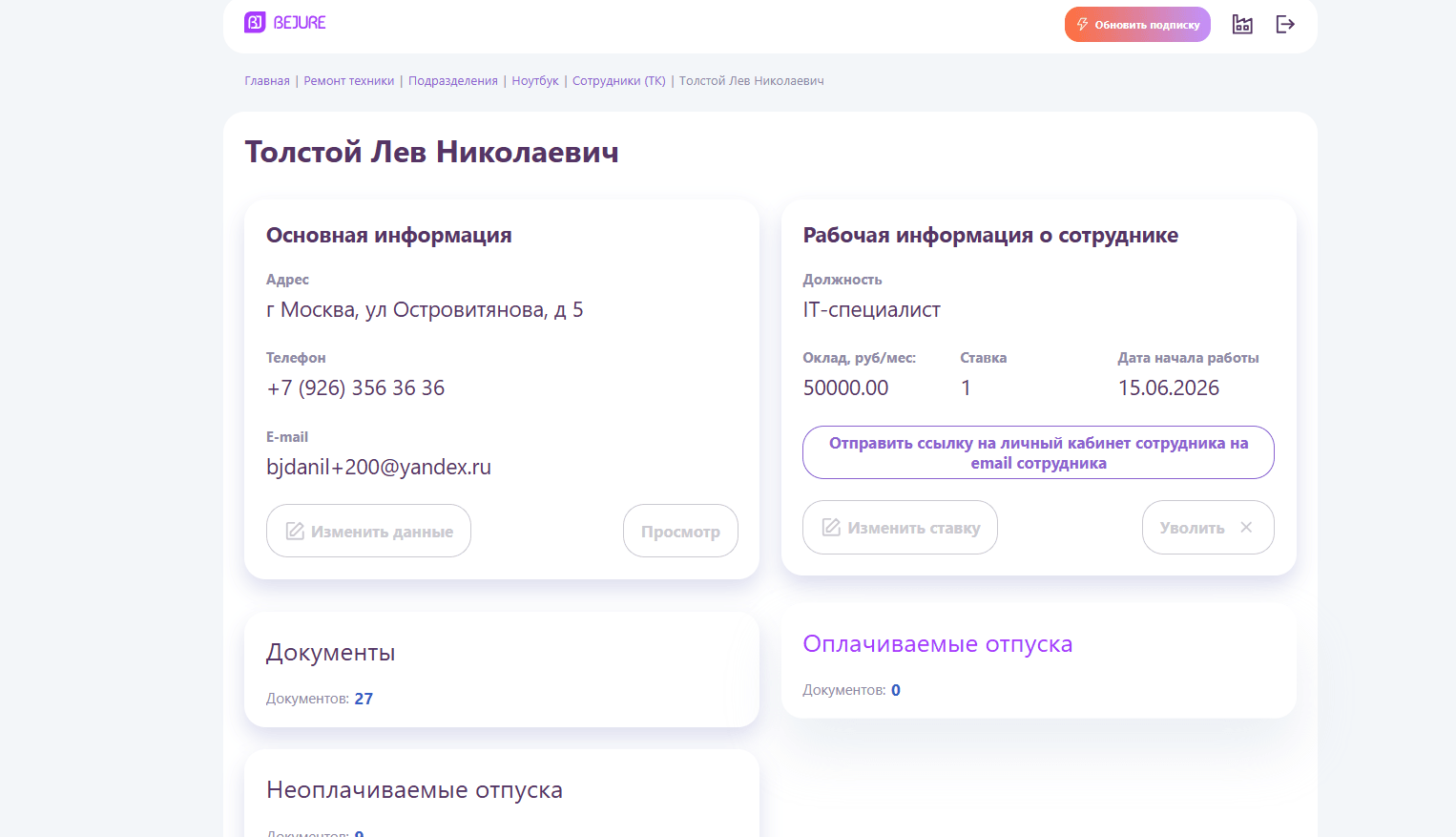Click the Дата начала работы label
This screenshot has width=1456, height=837.
pyautogui.click(x=1189, y=358)
